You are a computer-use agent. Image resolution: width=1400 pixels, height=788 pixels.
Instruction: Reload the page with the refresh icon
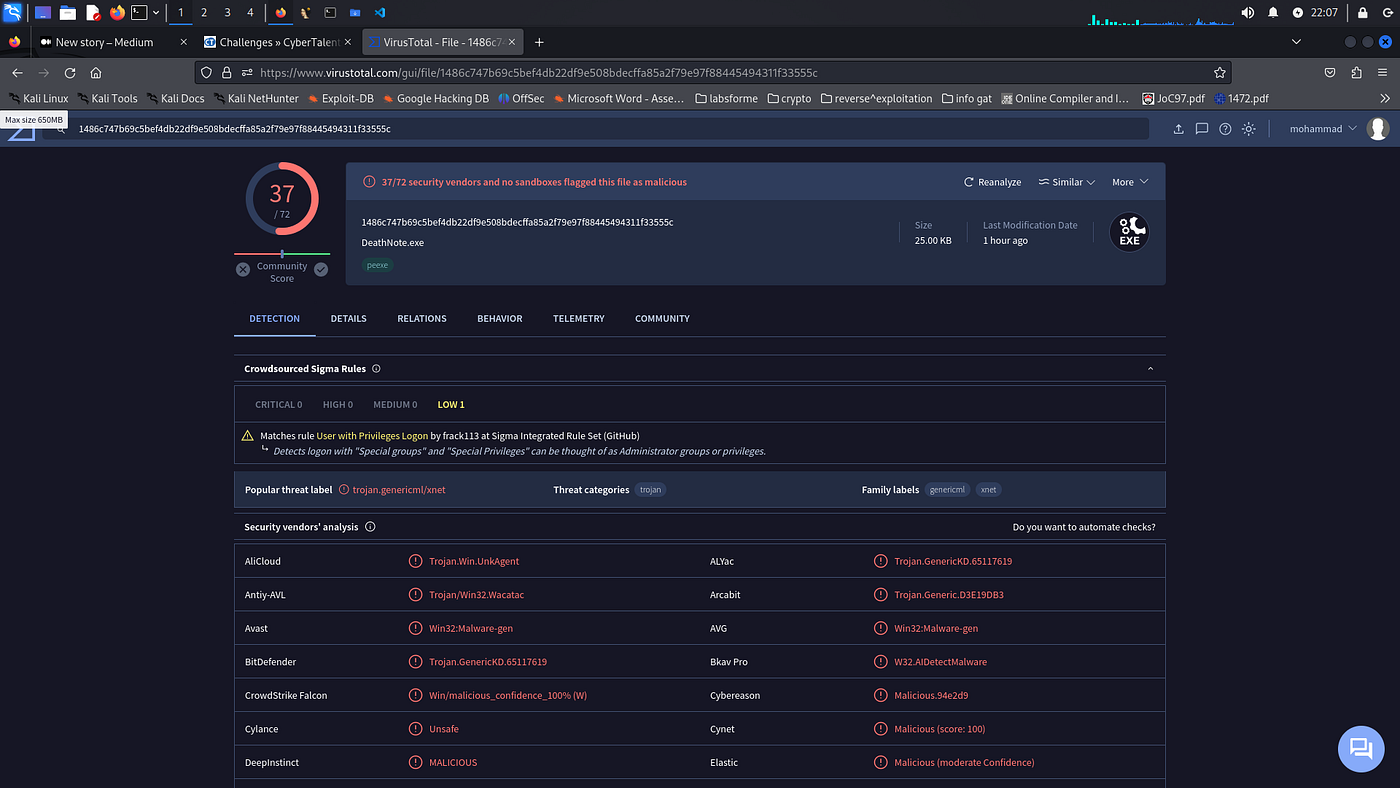[70, 73]
